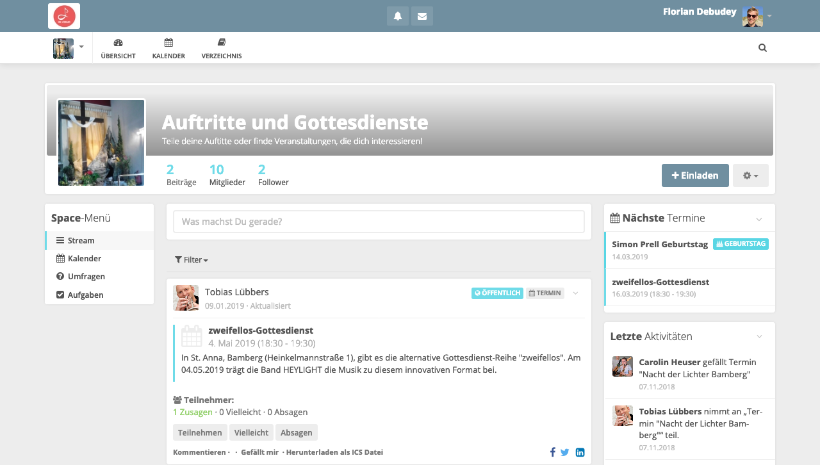Open the Übersicht dashboard
The image size is (820, 465).
[x=118, y=48]
